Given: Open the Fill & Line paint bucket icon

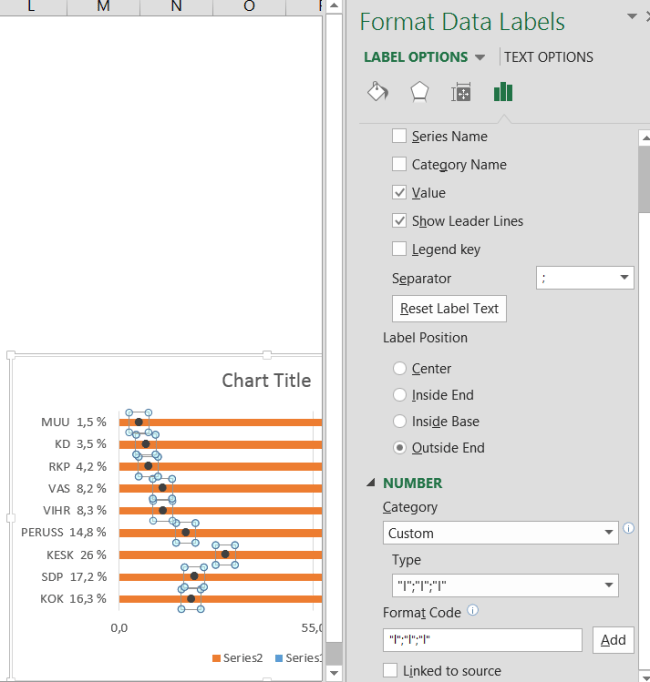Looking at the screenshot, I should click(x=378, y=93).
